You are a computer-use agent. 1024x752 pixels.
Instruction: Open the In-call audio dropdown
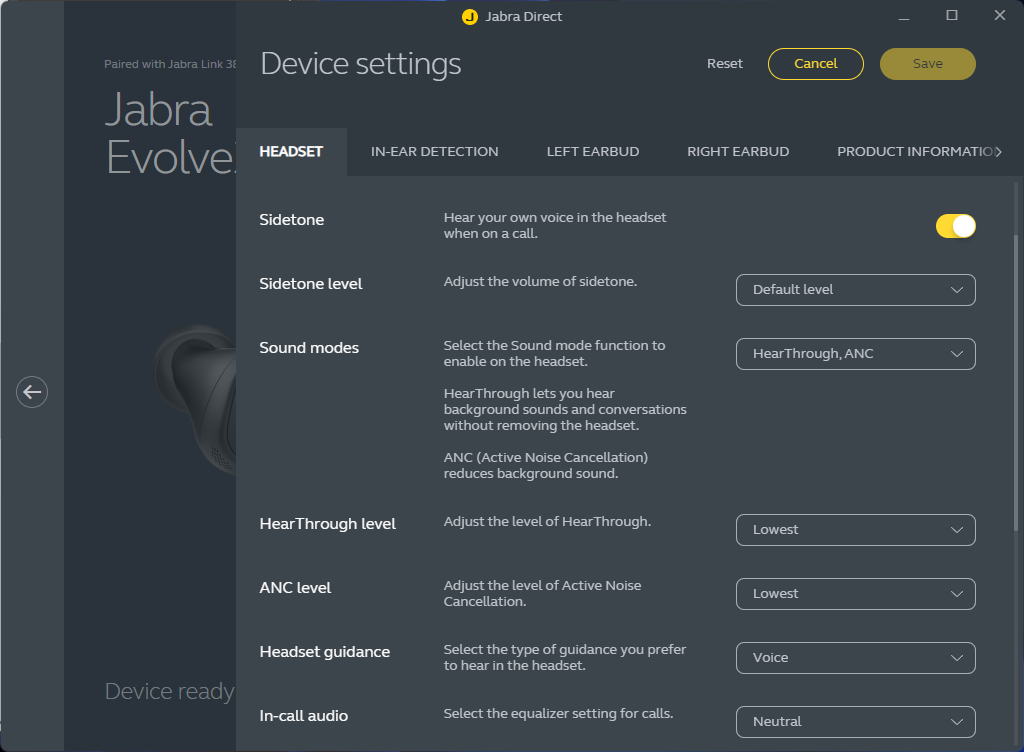(x=856, y=722)
